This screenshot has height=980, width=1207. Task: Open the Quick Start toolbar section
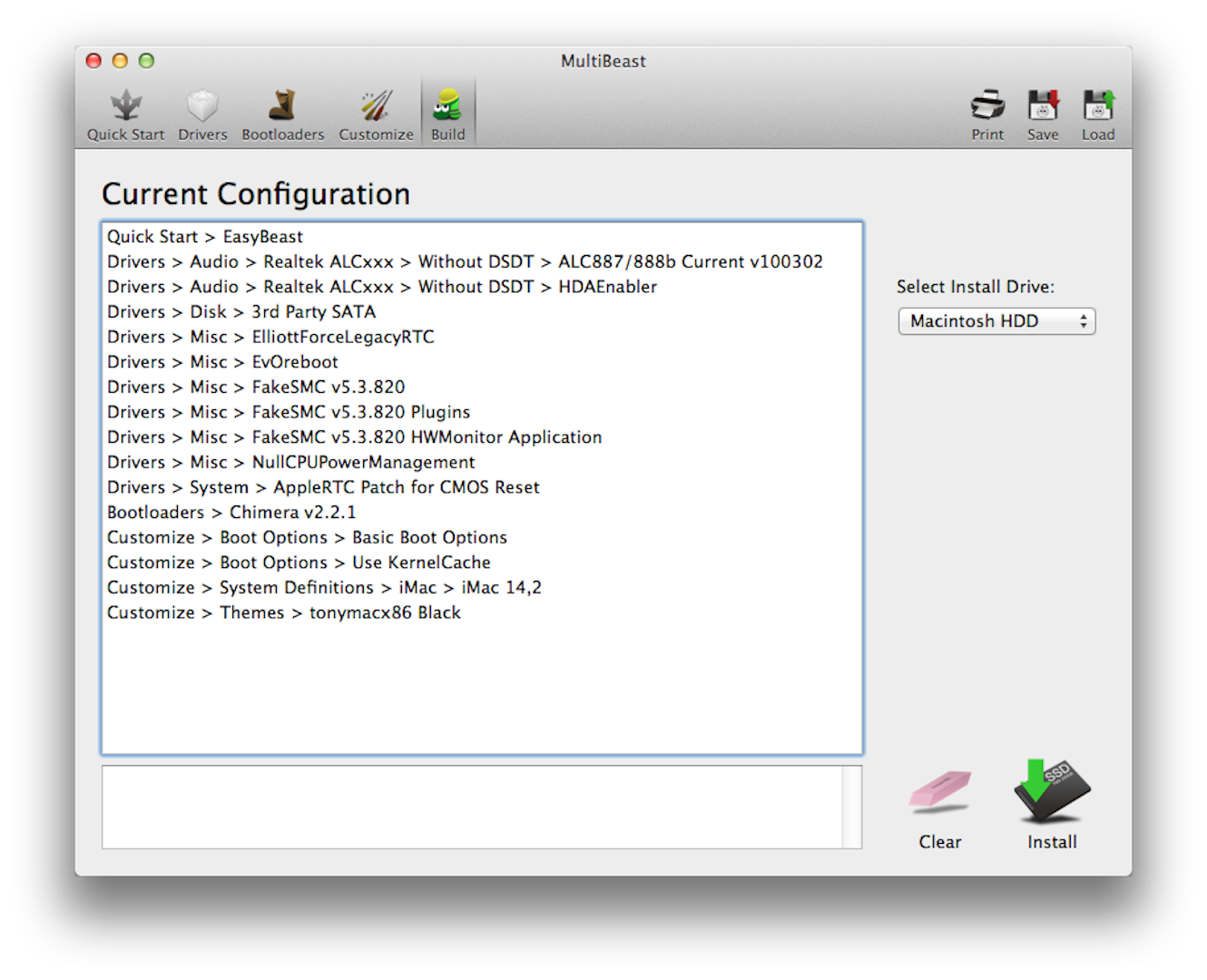point(126,115)
